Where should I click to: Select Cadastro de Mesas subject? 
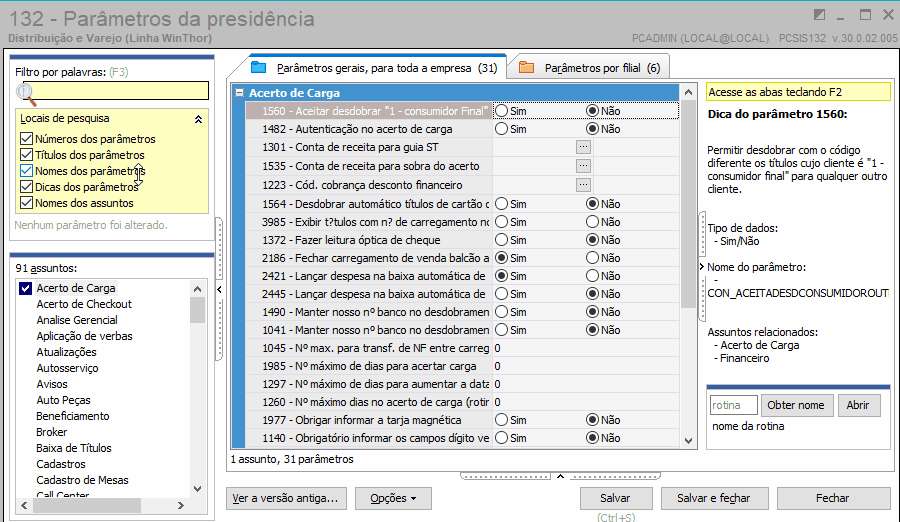[x=82, y=480]
